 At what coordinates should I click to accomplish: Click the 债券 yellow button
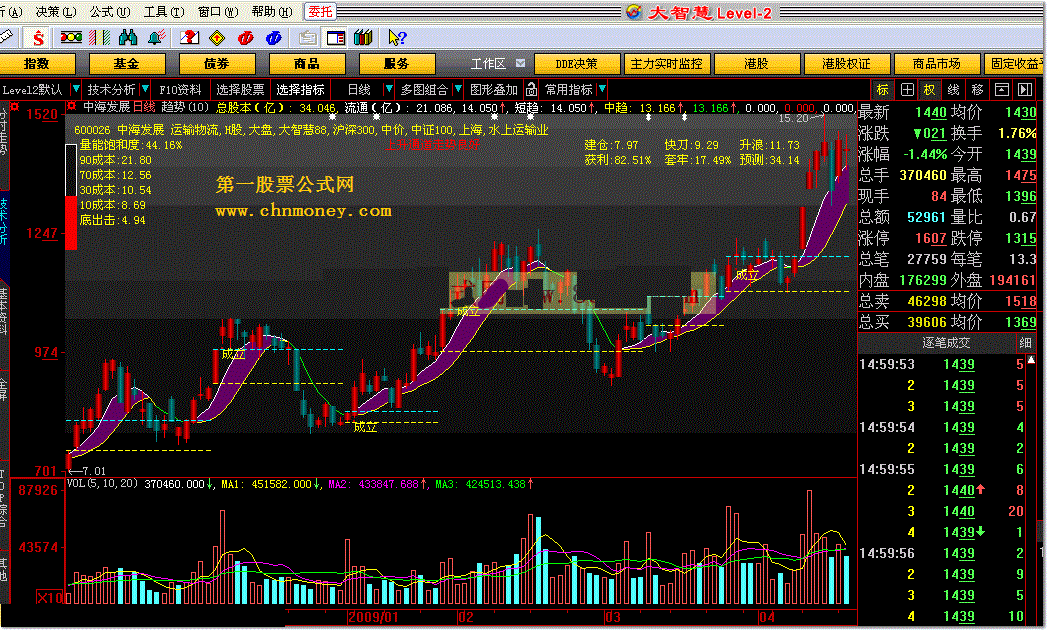[x=217, y=64]
